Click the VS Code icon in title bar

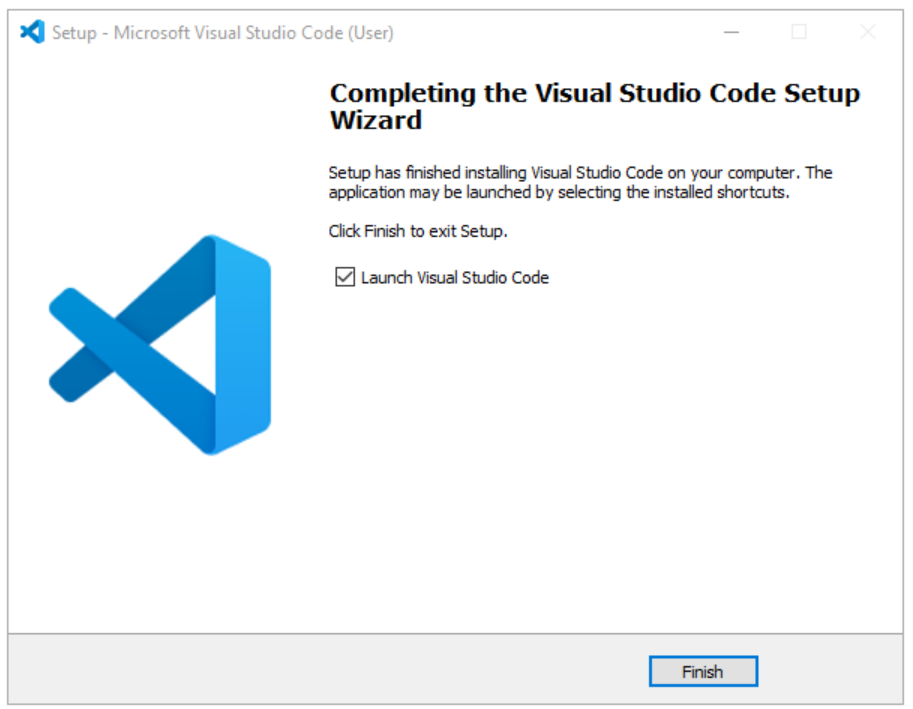(x=33, y=32)
